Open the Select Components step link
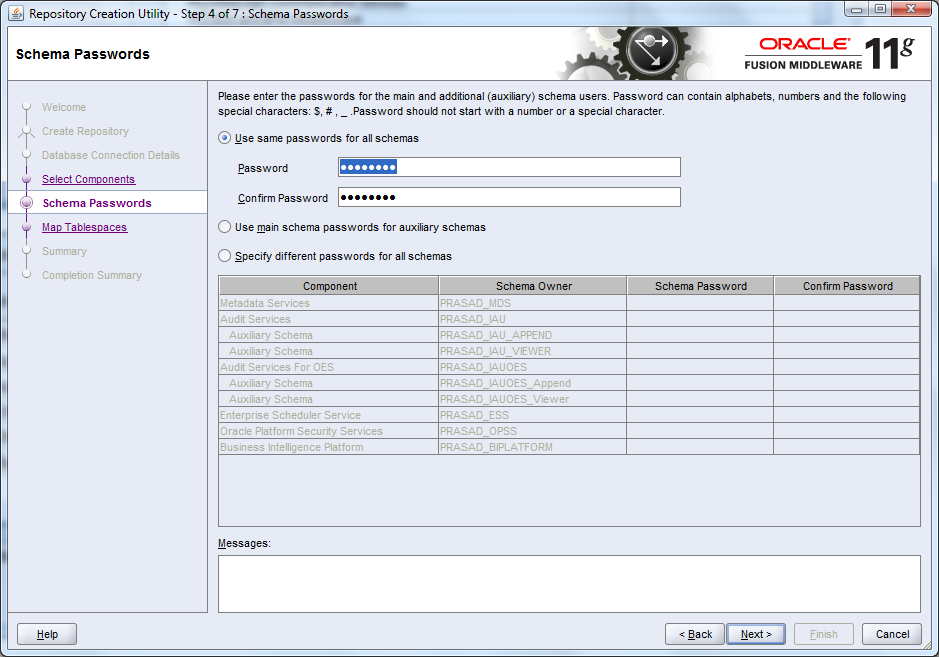Viewport: 939px width, 657px height. click(89, 179)
